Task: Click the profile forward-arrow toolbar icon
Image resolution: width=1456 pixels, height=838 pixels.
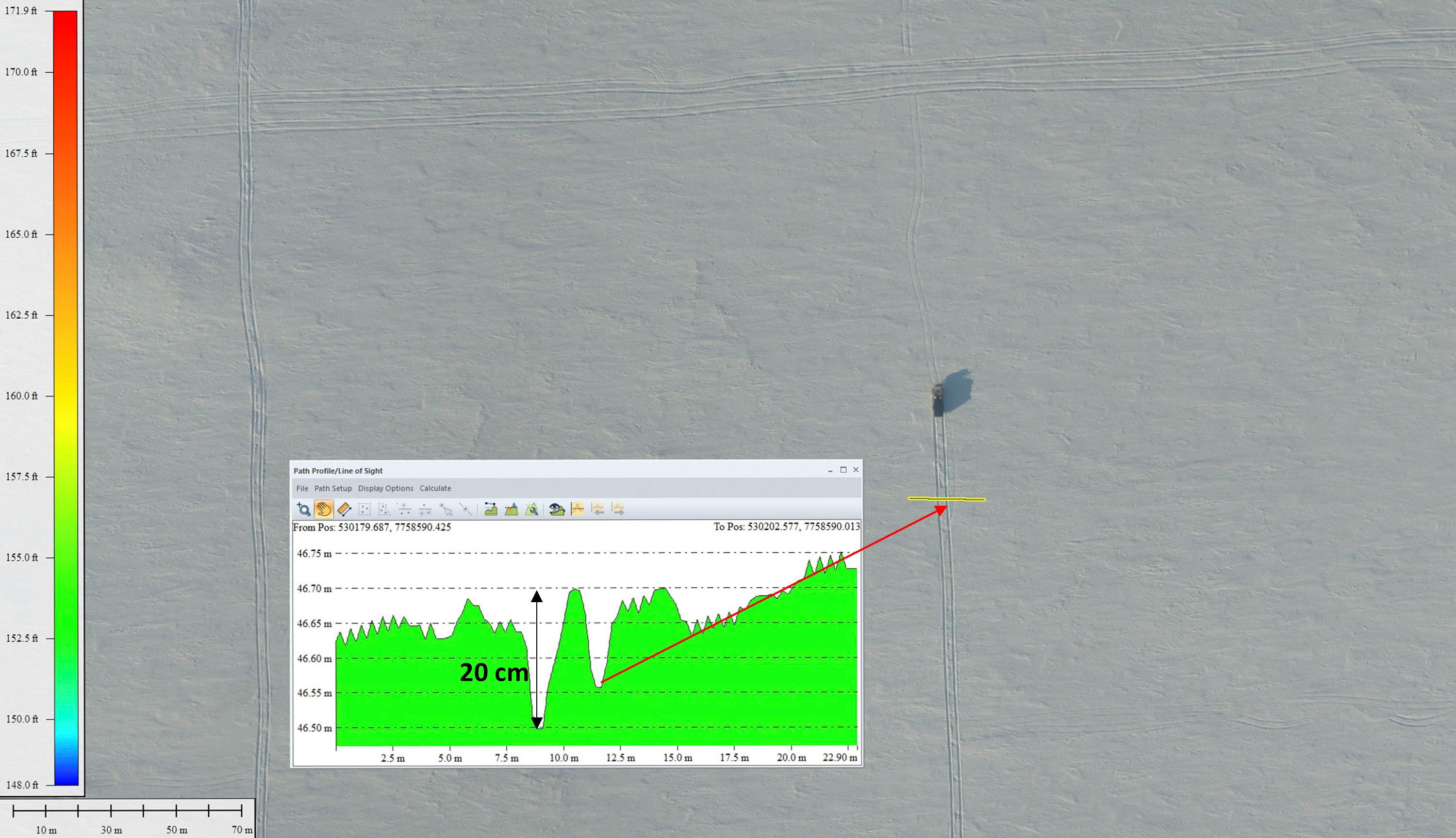Action: pyautogui.click(x=618, y=509)
